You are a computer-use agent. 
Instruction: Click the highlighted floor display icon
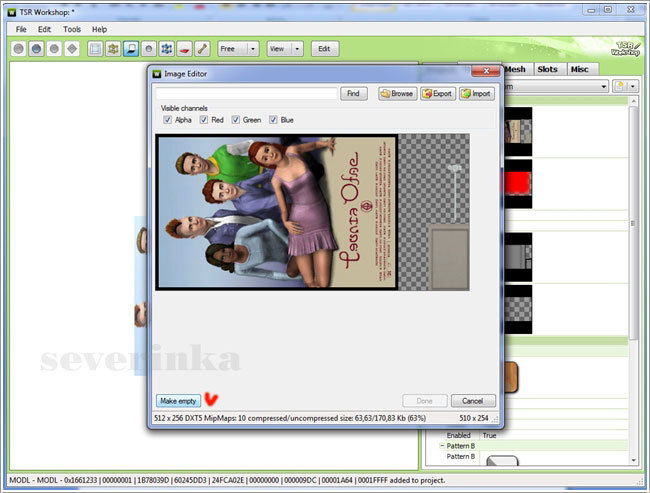[x=131, y=48]
